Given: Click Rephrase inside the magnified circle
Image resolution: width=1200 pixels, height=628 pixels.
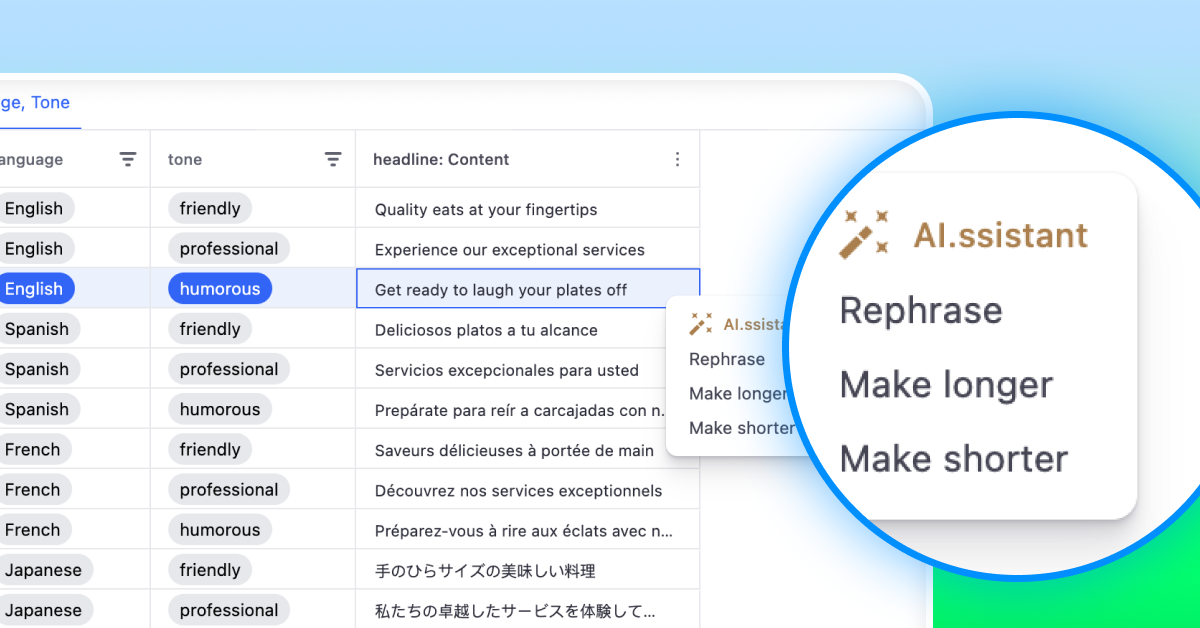Looking at the screenshot, I should [920, 310].
